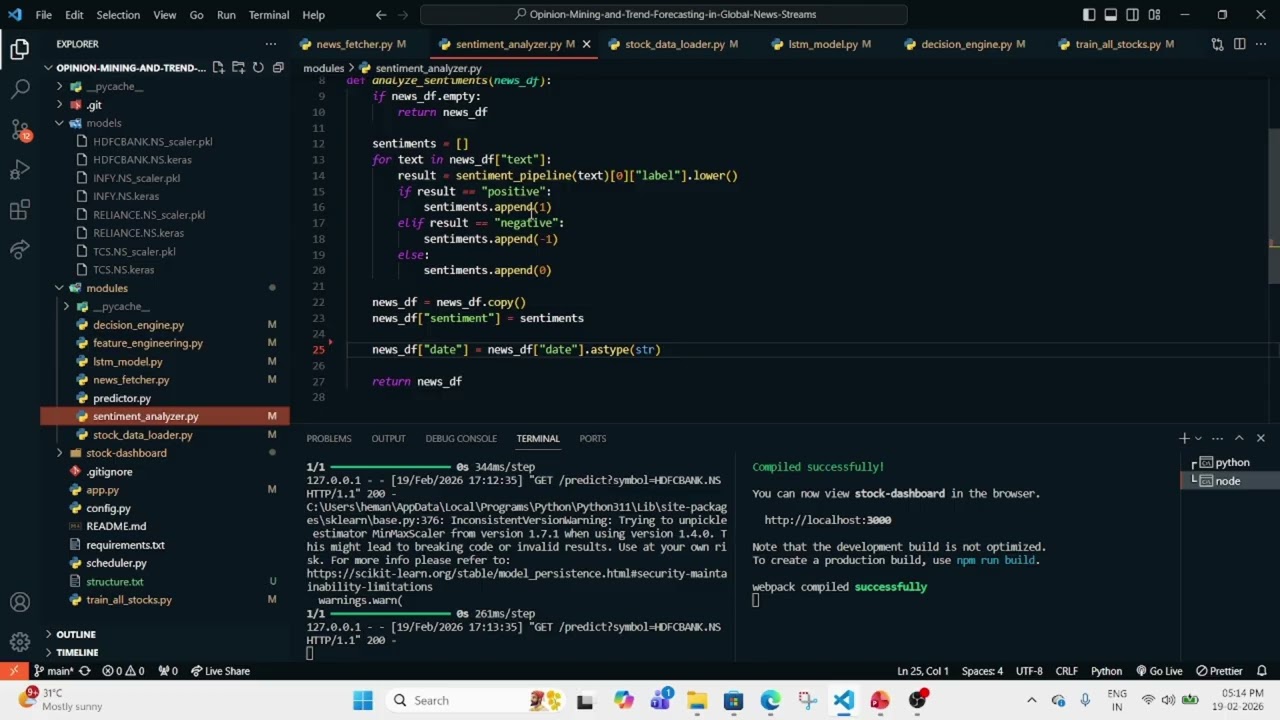The width and height of the screenshot is (1280, 720).
Task: Open the Run and Debug view
Action: pos(20,170)
